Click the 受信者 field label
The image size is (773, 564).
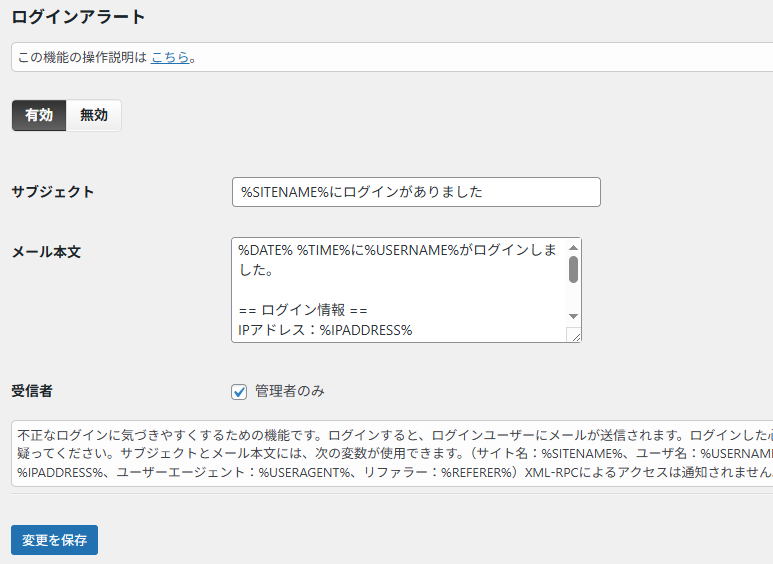[x=32, y=391]
